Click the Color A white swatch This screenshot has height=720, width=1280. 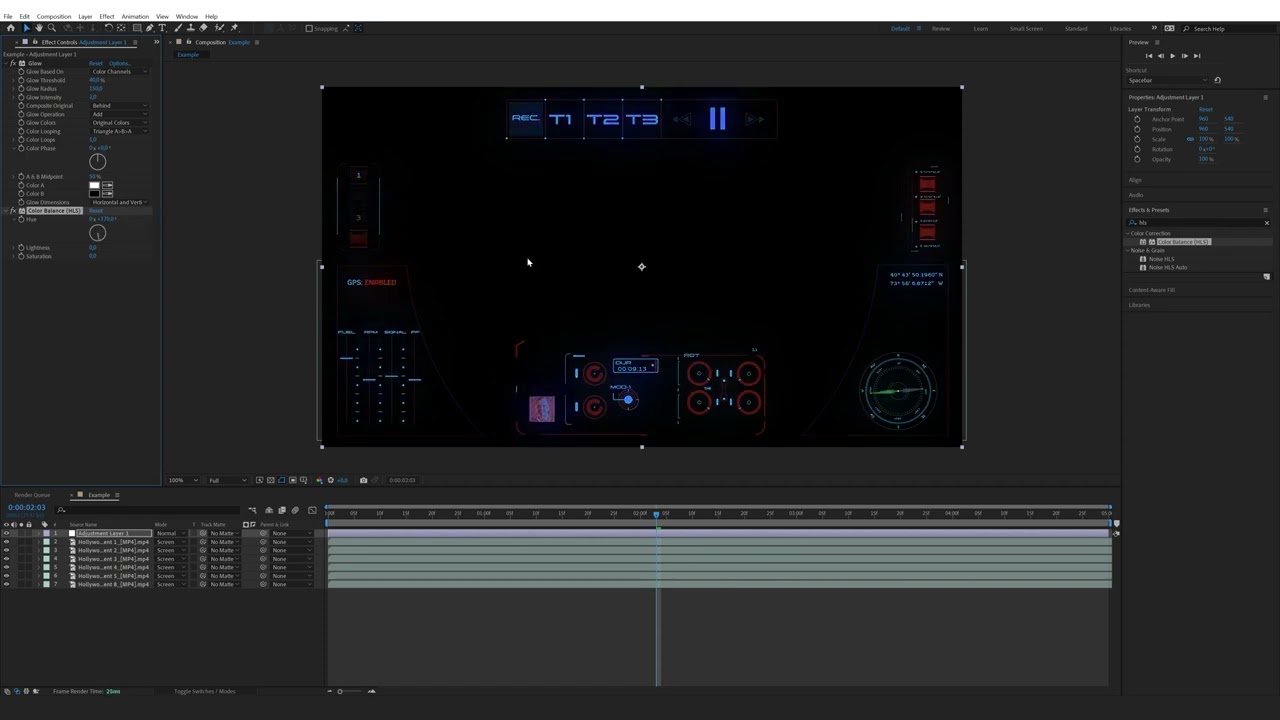pos(95,185)
